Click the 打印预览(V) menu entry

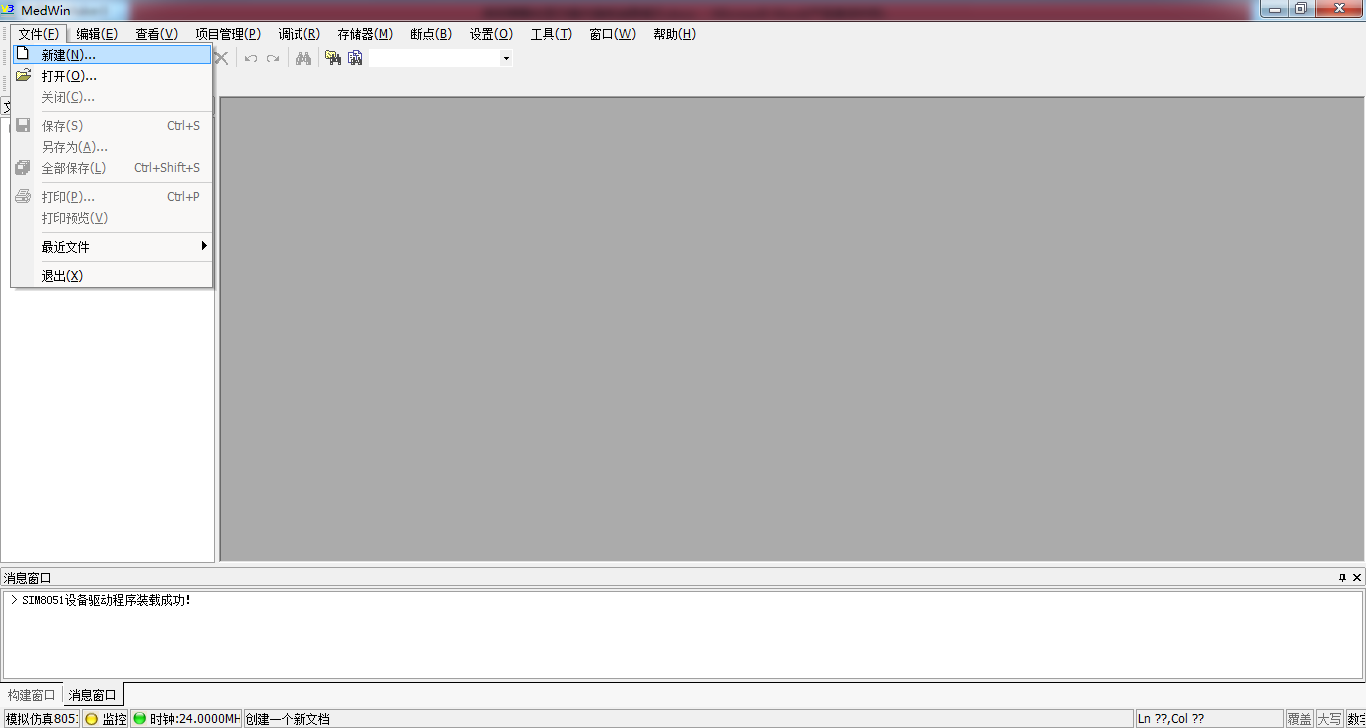pos(112,218)
